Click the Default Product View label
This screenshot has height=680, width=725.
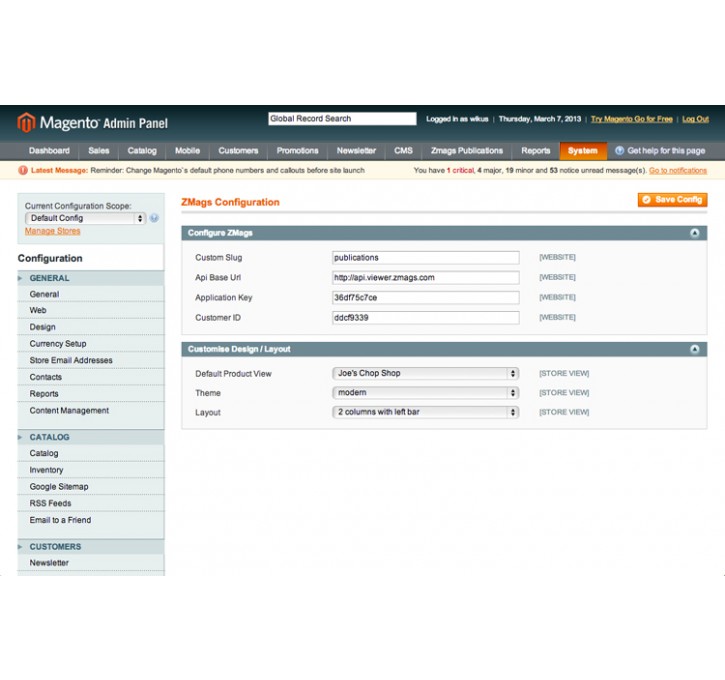click(x=233, y=374)
